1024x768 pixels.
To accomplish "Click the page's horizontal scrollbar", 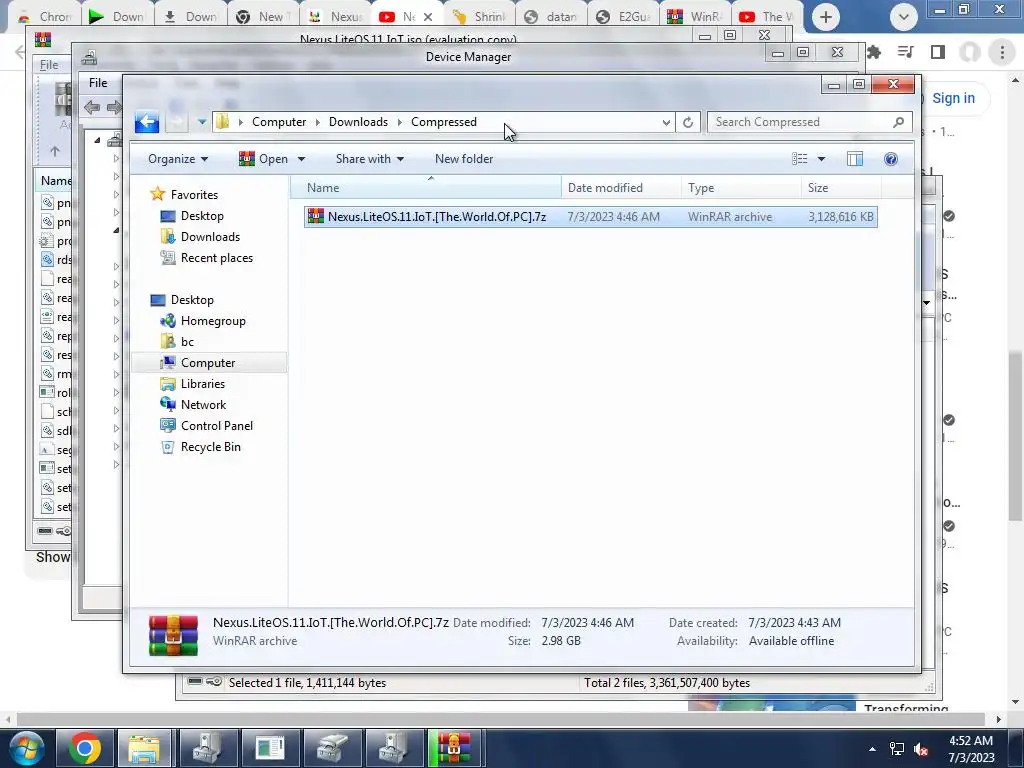I will 500,719.
